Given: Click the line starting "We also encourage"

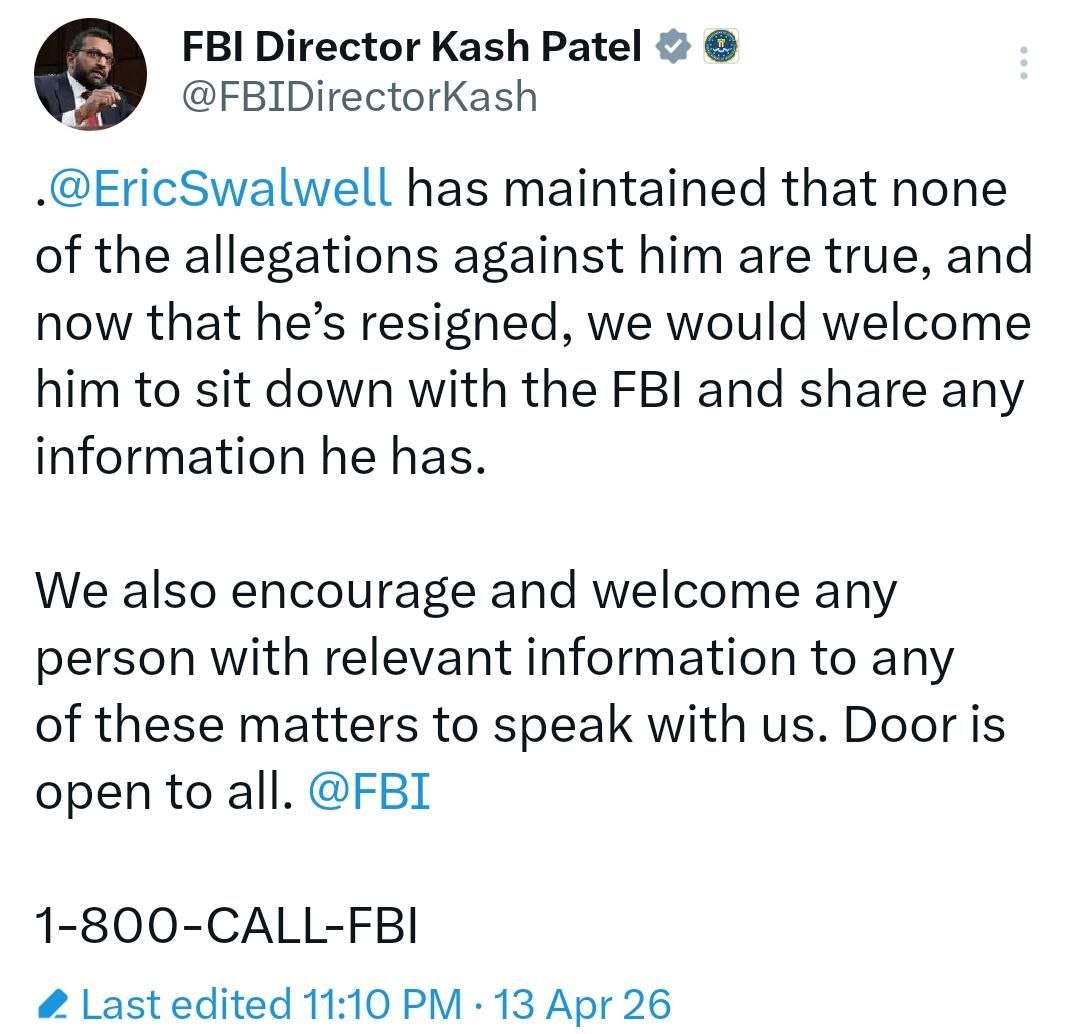Looking at the screenshot, I should pyautogui.click(x=466, y=592).
